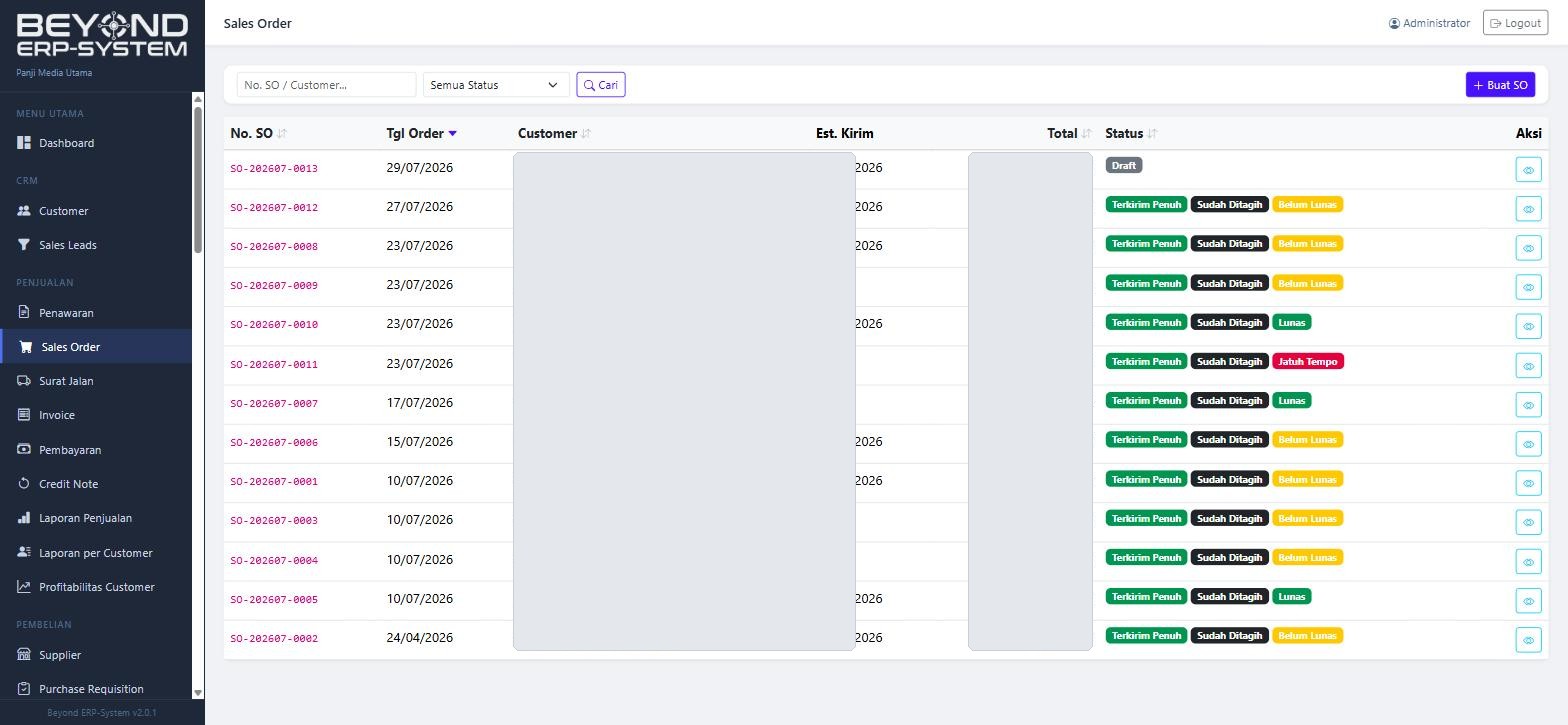Viewport: 1568px width, 725px height.
Task: Click the Pembayaran cash icon
Action: [x=24, y=450]
